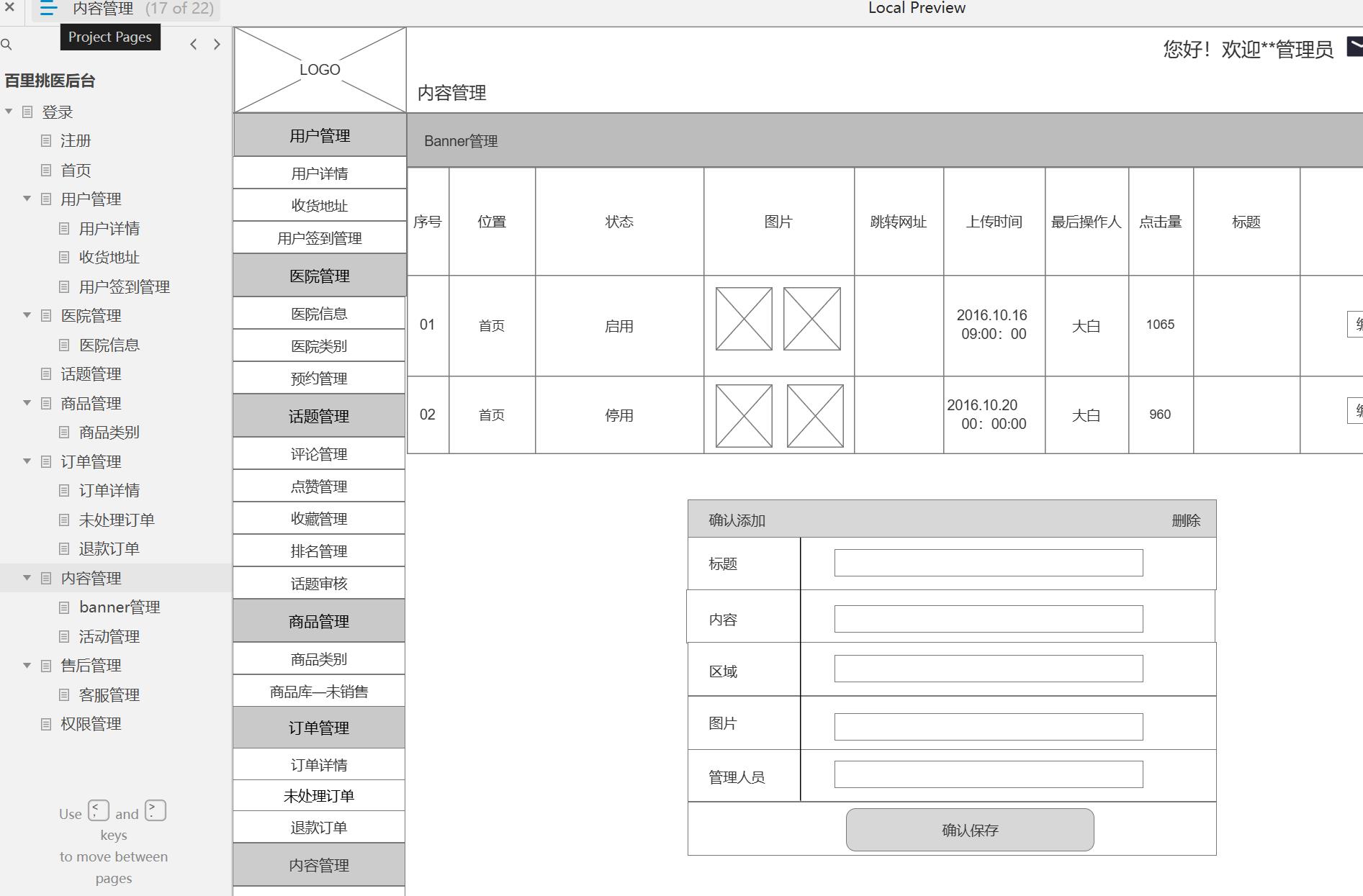The height and width of the screenshot is (896, 1363).
Task: Open 话题管理 in the sidebar page tree
Action: click(x=91, y=374)
